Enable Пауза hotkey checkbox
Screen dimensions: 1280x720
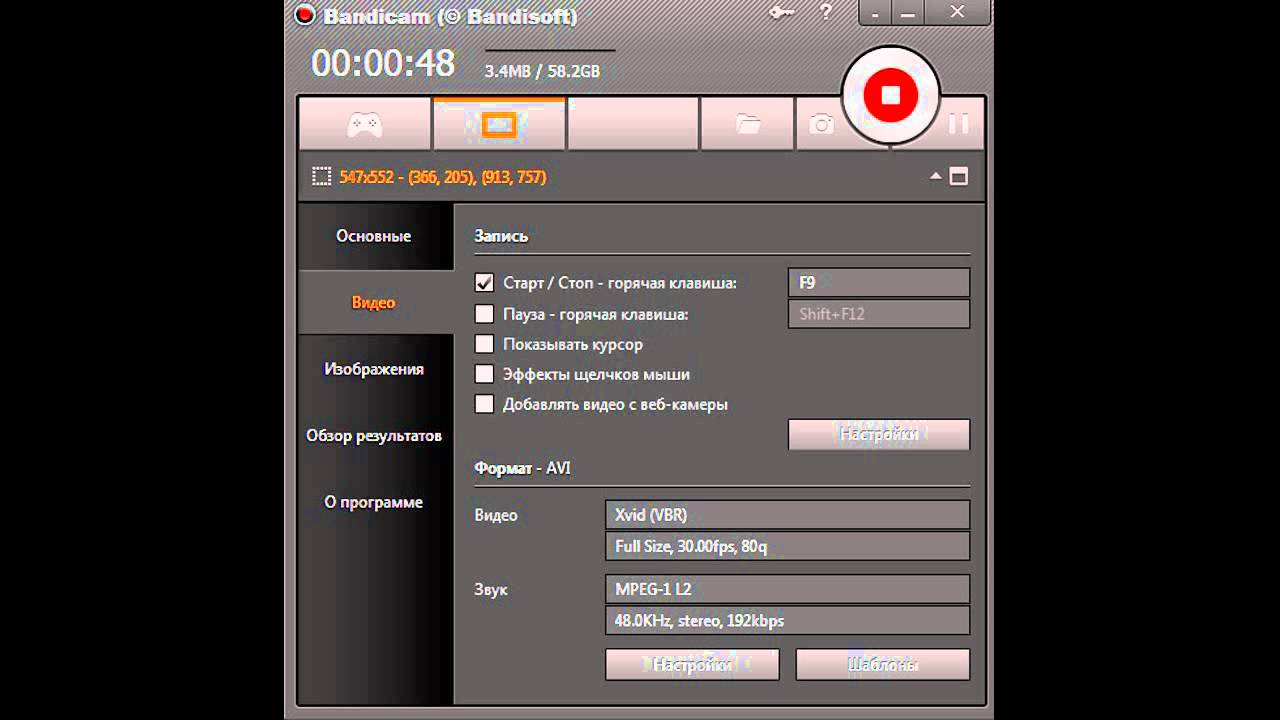(x=484, y=314)
